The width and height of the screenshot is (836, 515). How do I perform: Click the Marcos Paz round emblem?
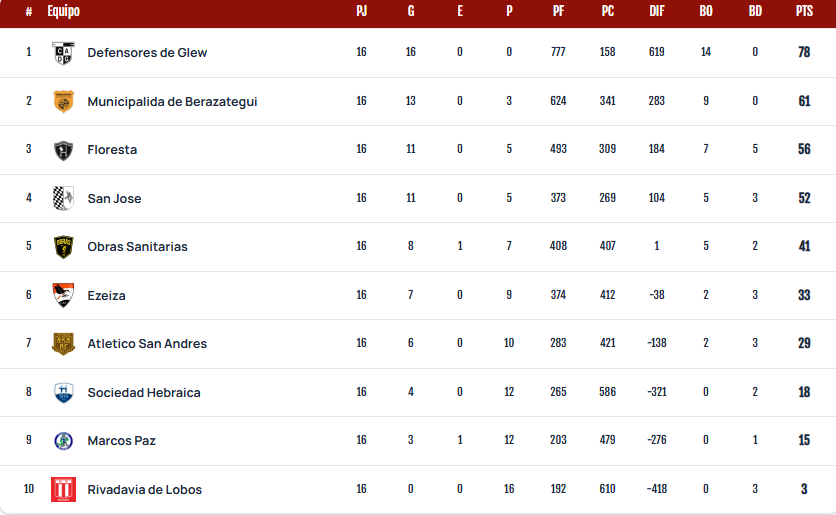point(63,441)
